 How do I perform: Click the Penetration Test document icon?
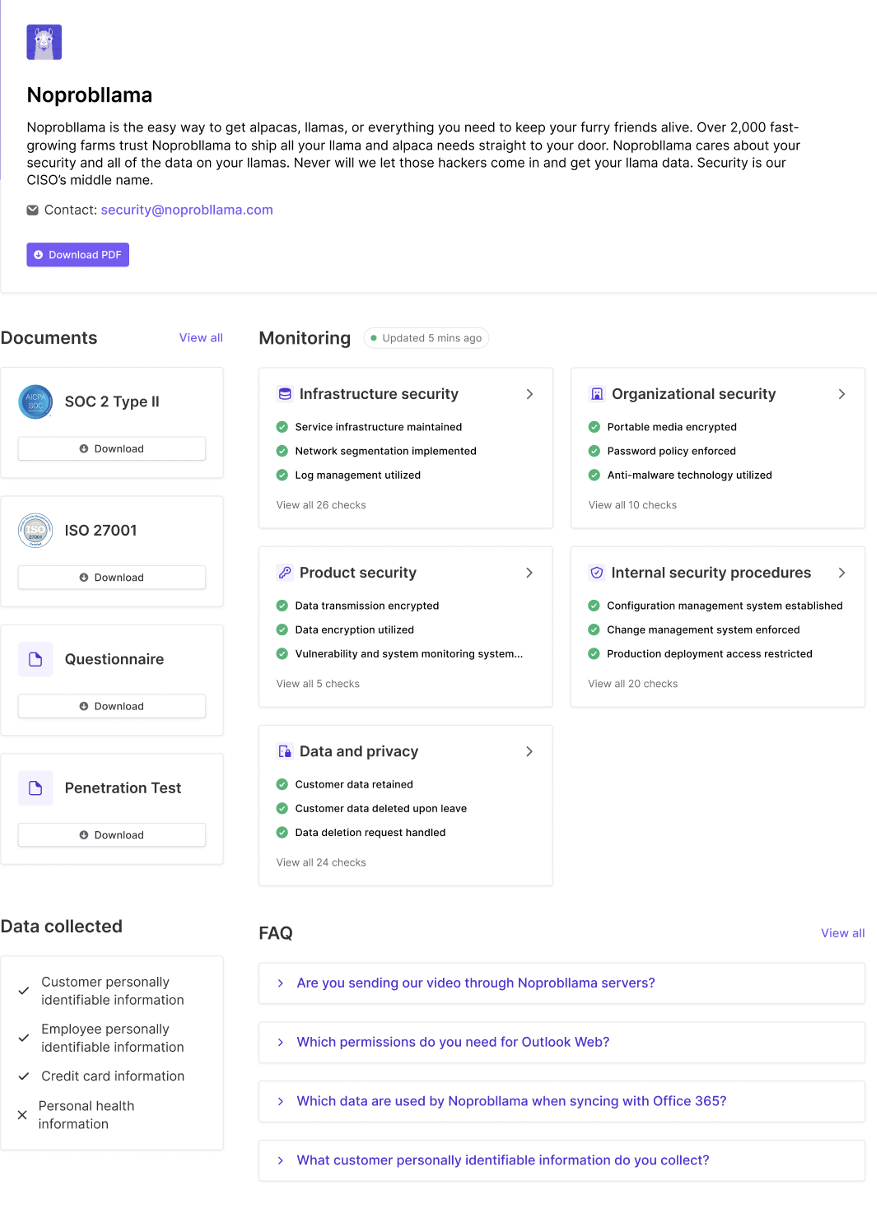click(36, 789)
